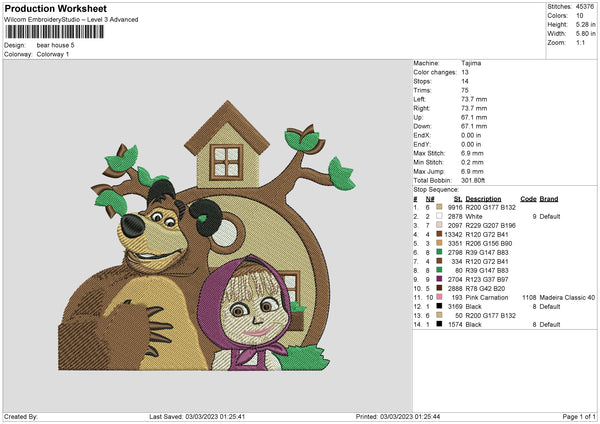
Task: Click the tan swatch in the 9916-stitch row
Action: tap(439, 207)
